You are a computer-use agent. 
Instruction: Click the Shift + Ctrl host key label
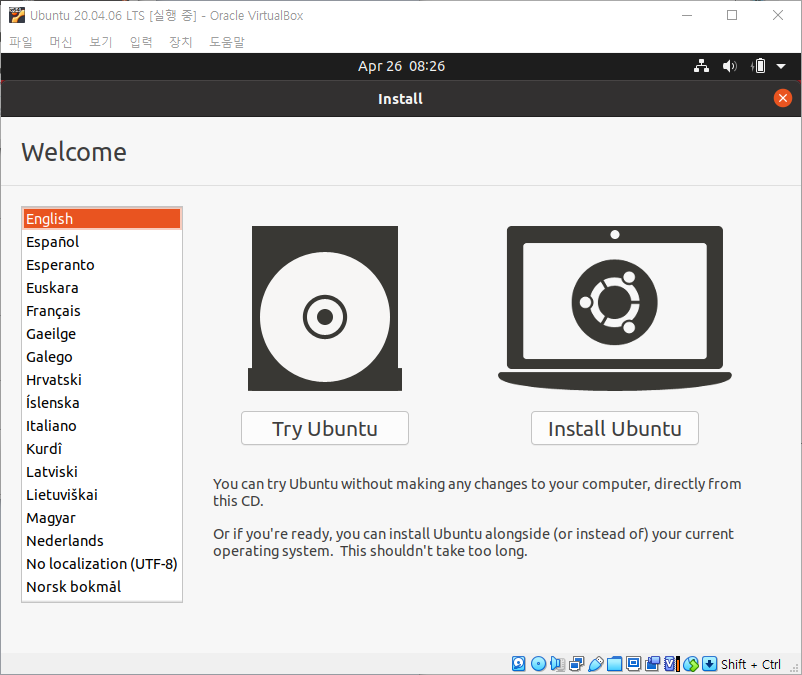point(750,664)
